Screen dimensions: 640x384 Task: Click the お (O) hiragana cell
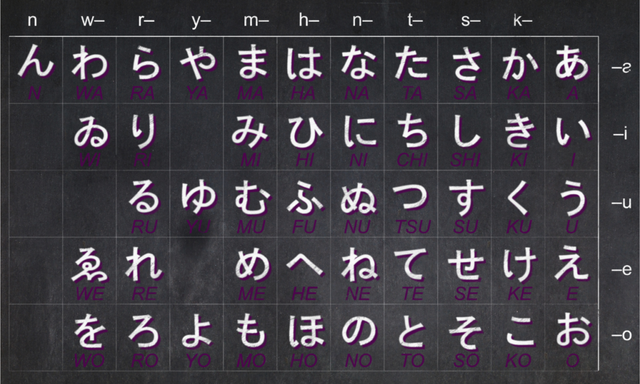(x=572, y=337)
